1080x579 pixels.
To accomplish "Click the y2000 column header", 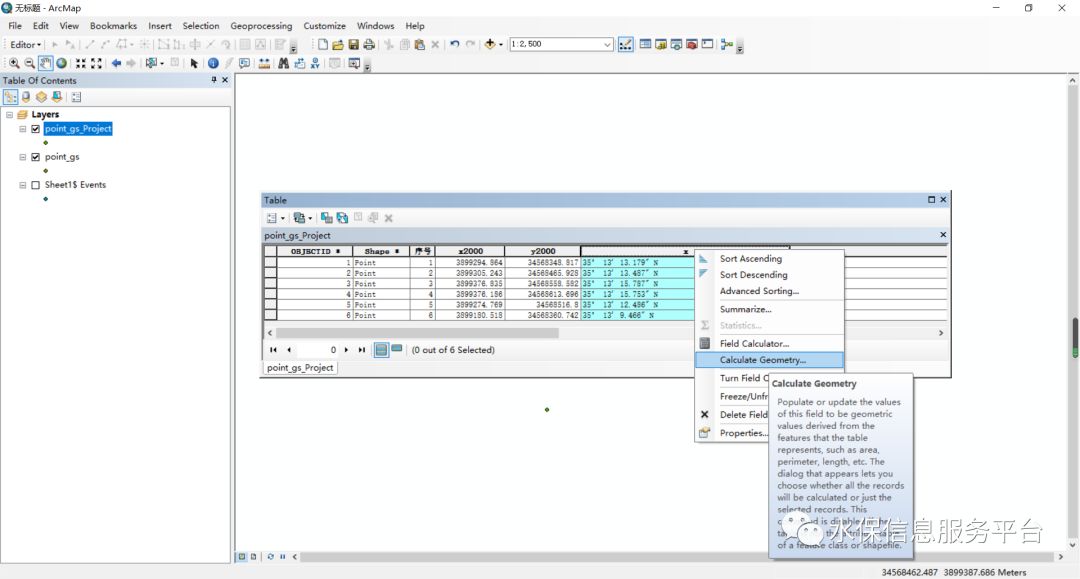I will [x=543, y=251].
